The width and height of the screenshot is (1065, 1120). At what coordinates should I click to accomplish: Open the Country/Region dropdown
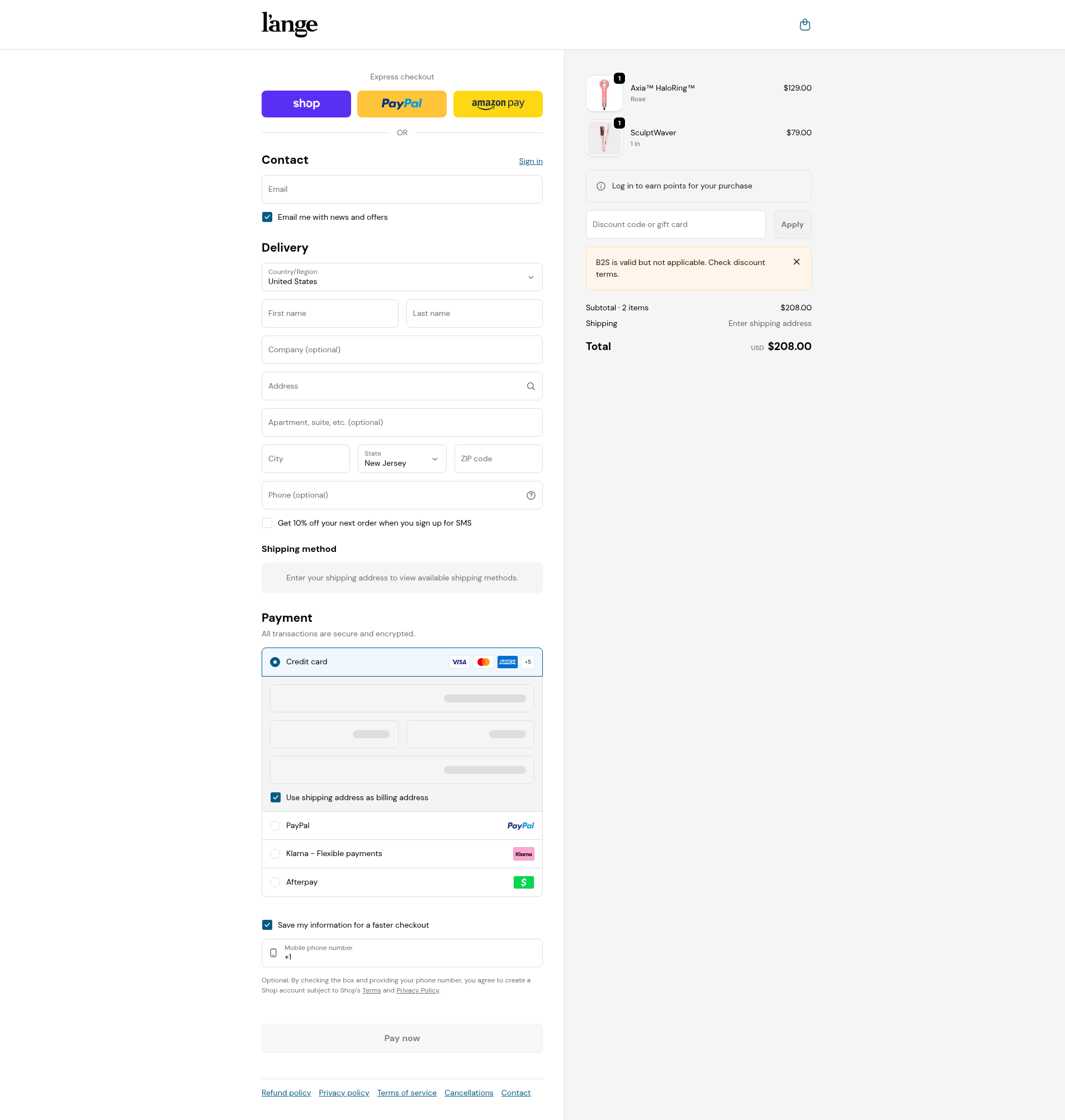[x=402, y=277]
